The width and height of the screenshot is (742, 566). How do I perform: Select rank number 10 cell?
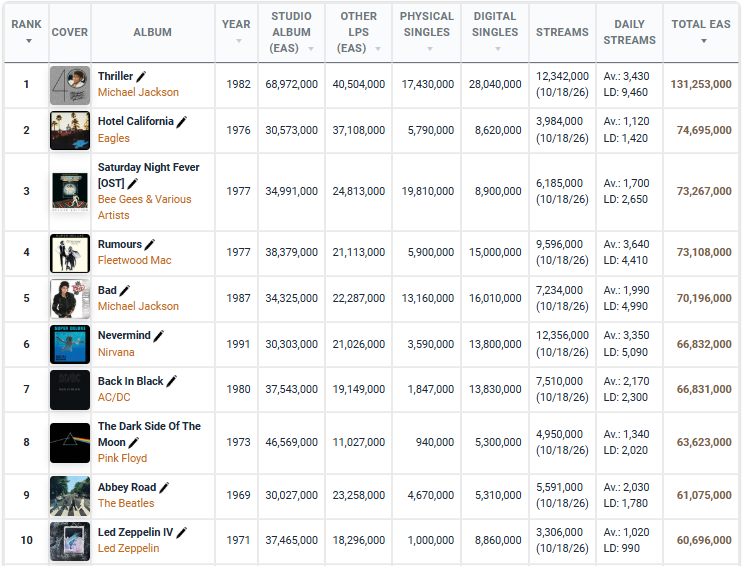click(x=26, y=540)
